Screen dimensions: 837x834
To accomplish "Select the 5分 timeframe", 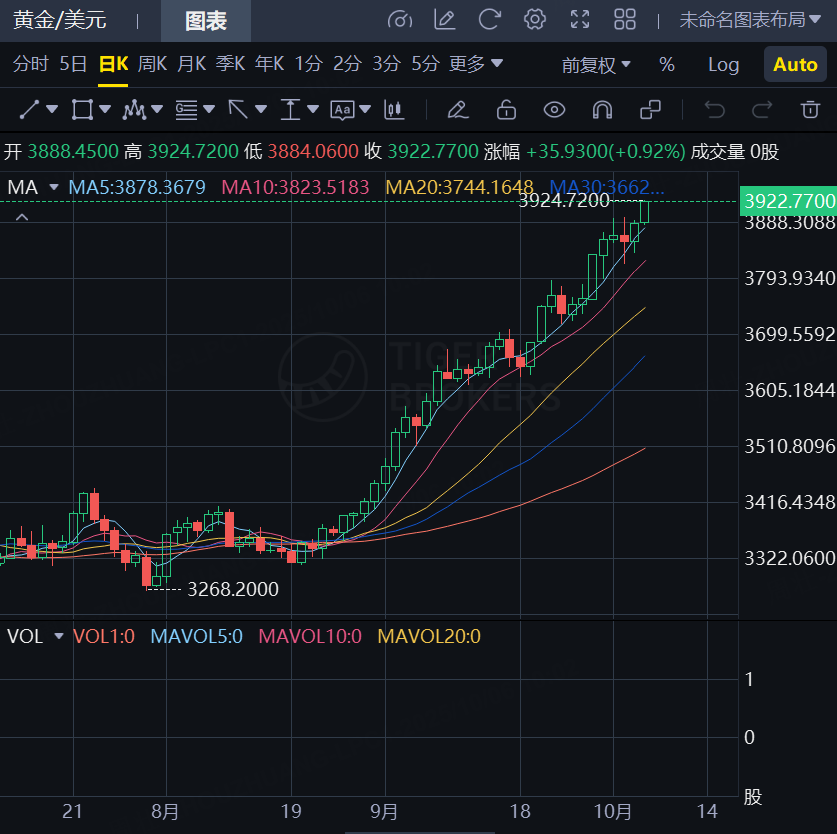I will 425,64.
